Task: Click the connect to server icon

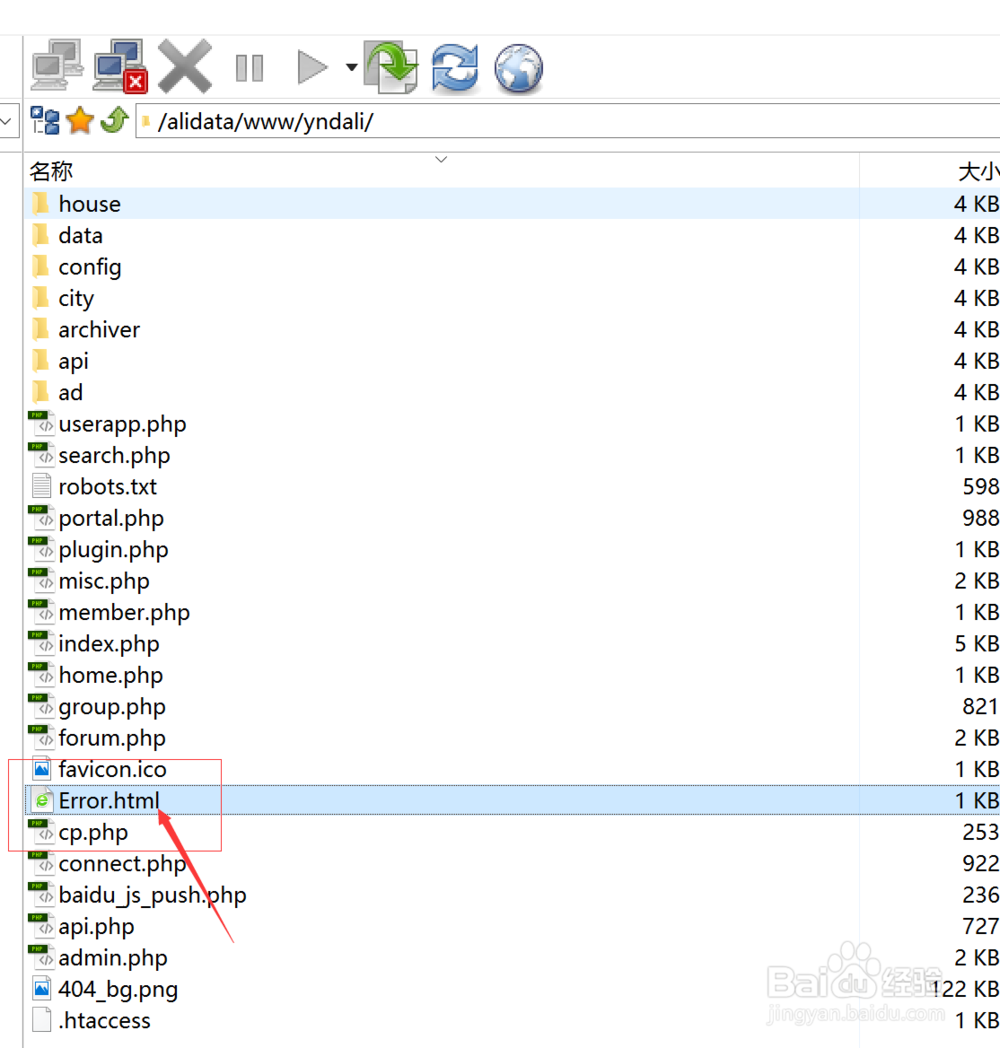Action: (x=57, y=66)
